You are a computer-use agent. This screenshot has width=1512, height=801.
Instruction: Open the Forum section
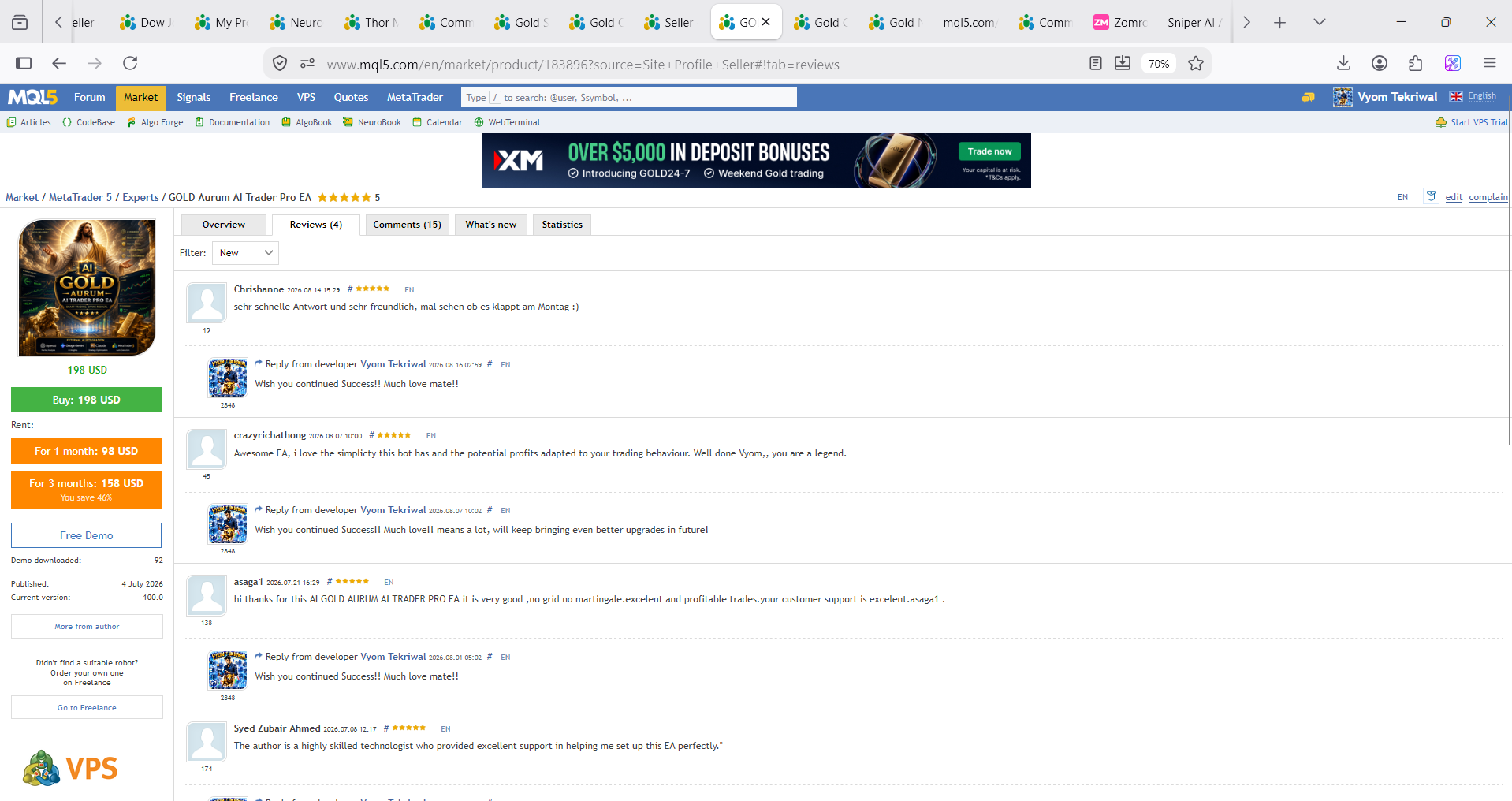(x=89, y=97)
